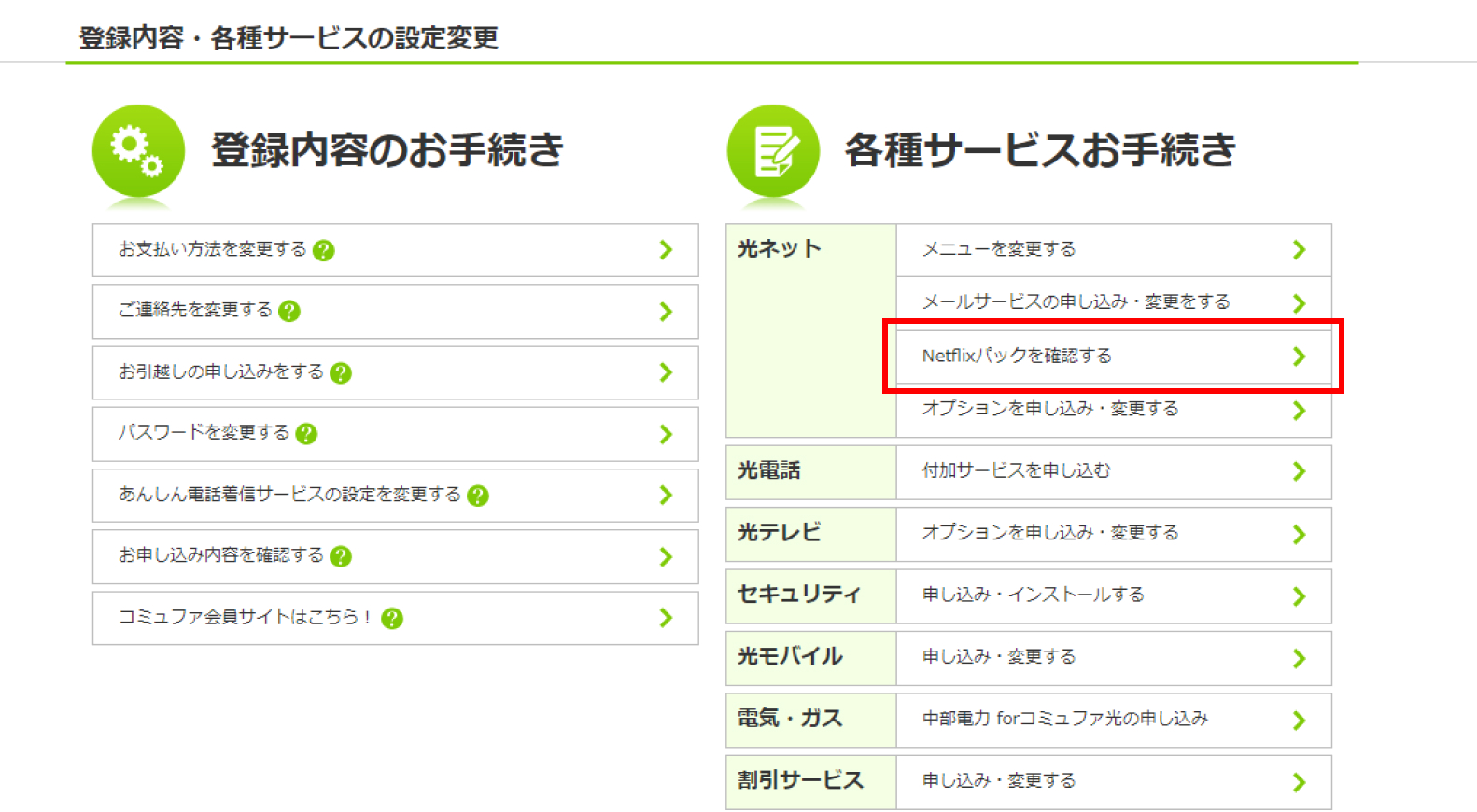Screen dimensions: 1477x812
Task: Go to パスワードを変更する
Action: (395, 434)
